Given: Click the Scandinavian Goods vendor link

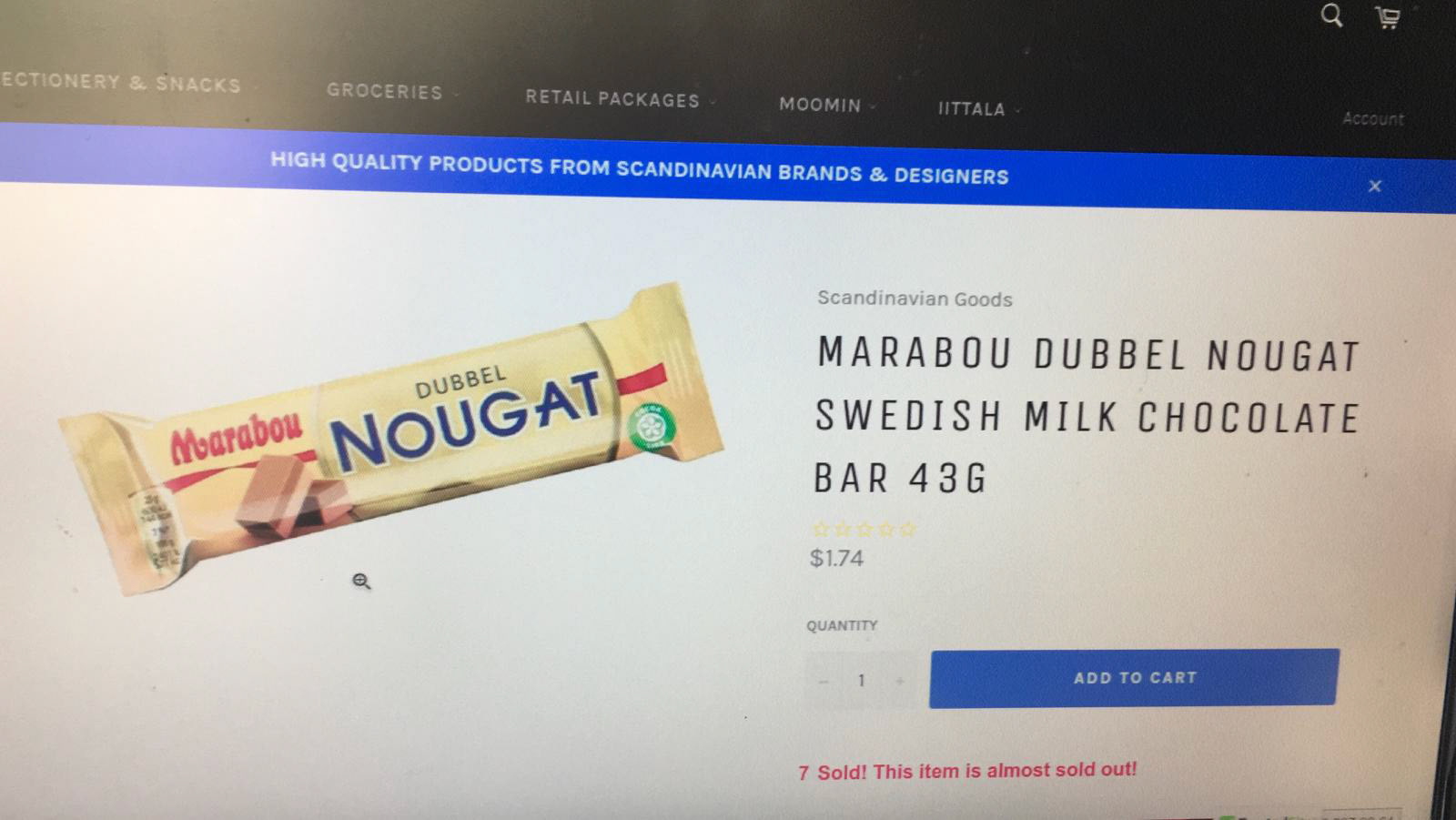Looking at the screenshot, I should (915, 299).
